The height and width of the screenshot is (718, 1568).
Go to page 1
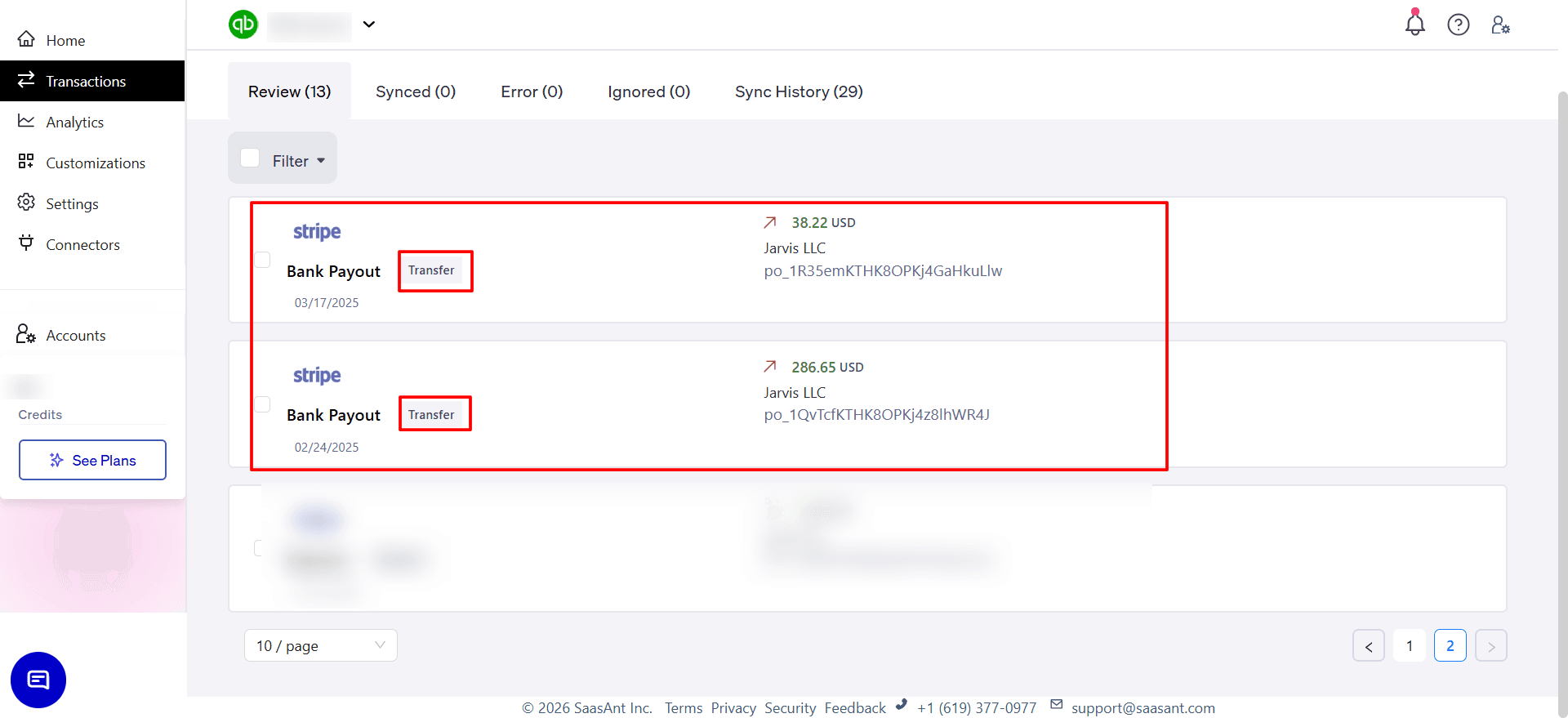[x=1410, y=645]
